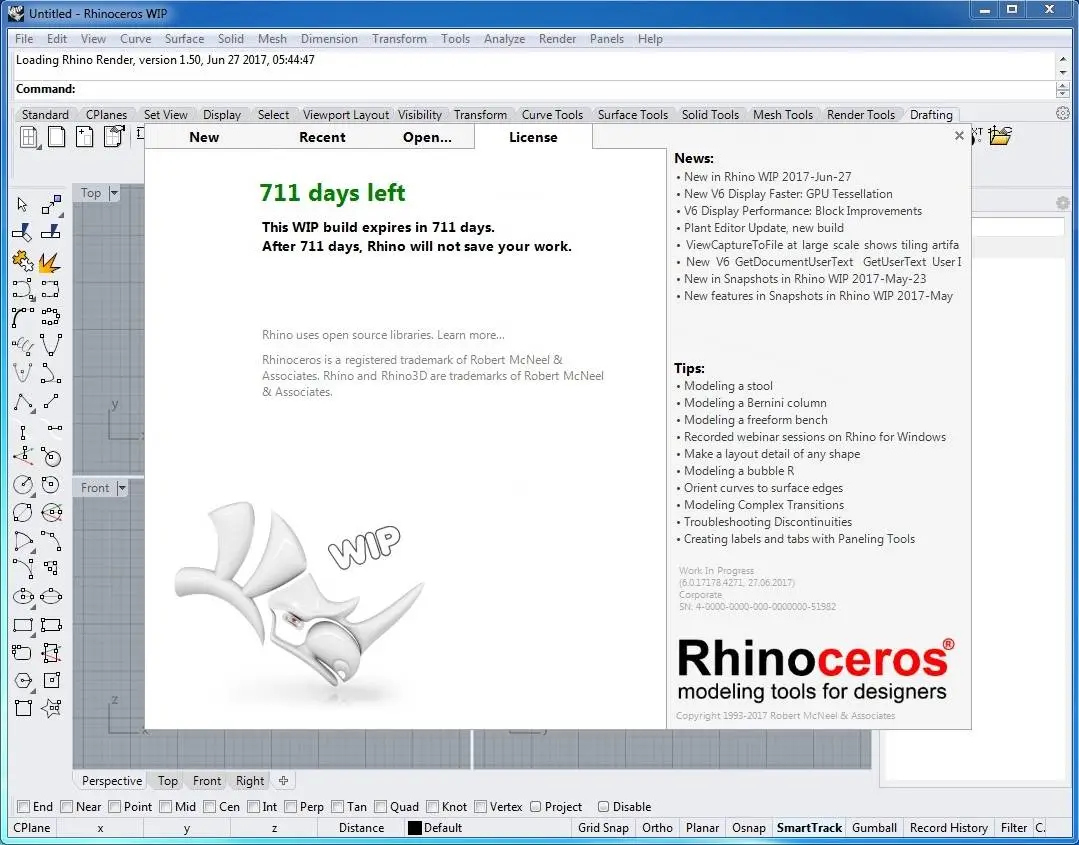Screen dimensions: 1079x845
Task: Click the open folder toolbar icon
Action: click(999, 136)
